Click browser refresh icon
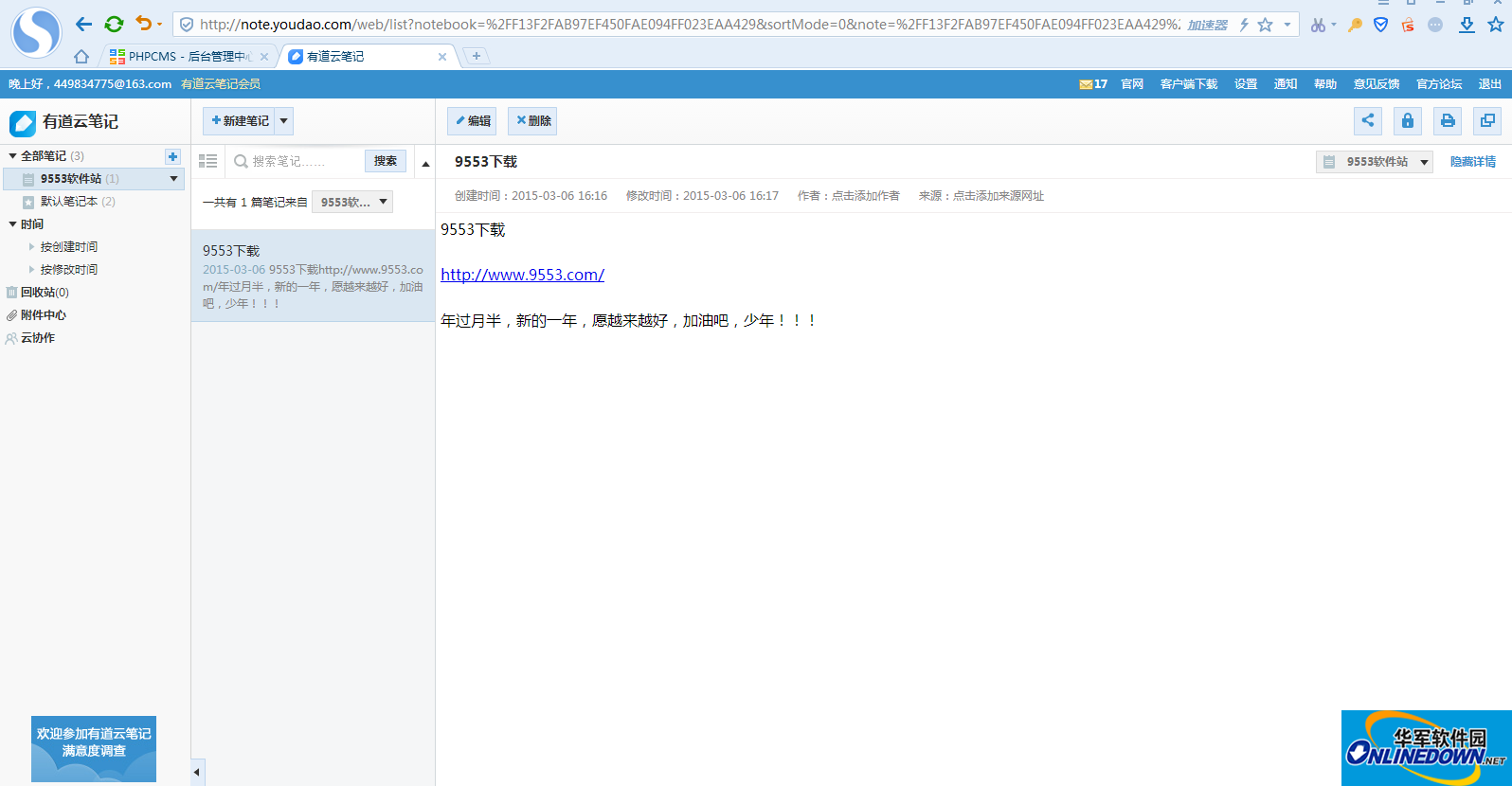This screenshot has width=1512, height=786. point(114,24)
